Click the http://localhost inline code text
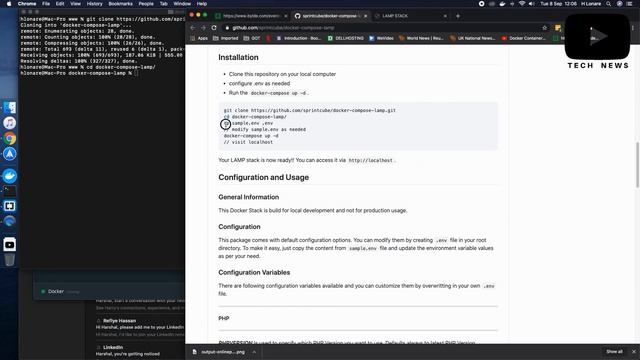 pos(371,160)
